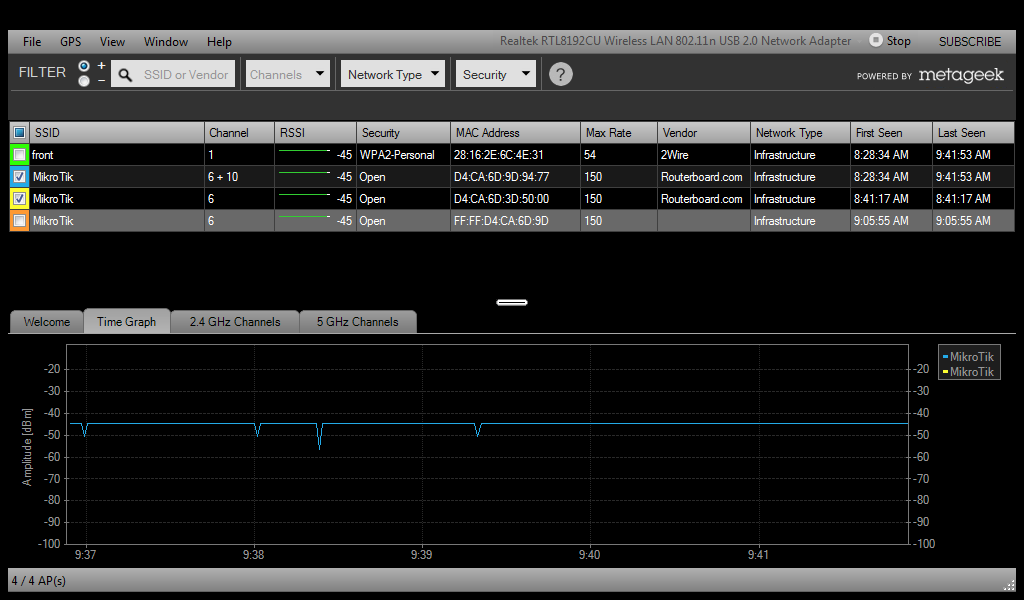Sort by the Network Type column header
Image resolution: width=1024 pixels, height=600 pixels.
(801, 133)
